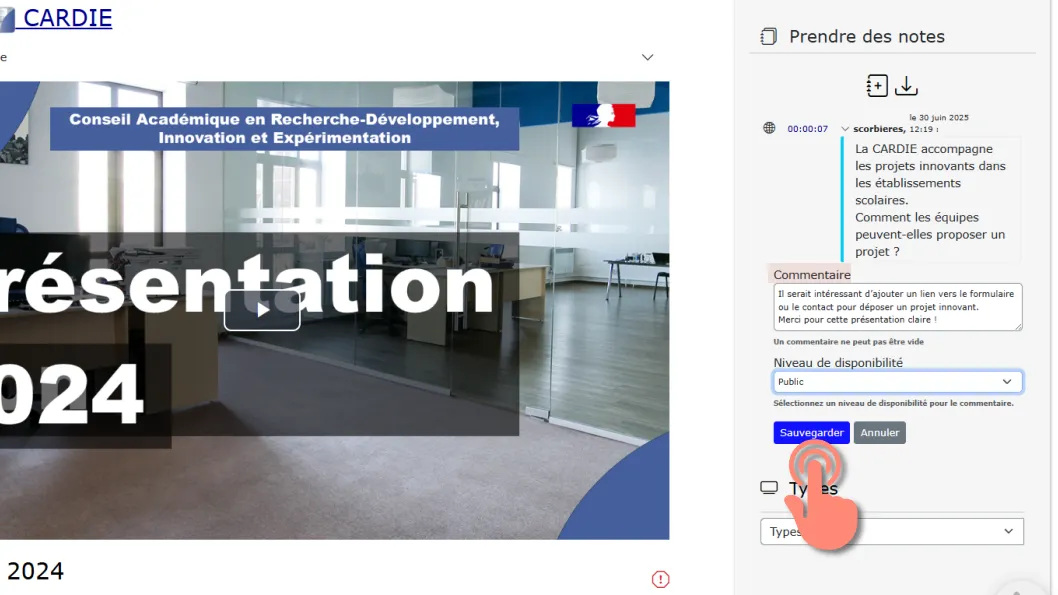Click the 'Niveau de disponibilité' label

click(x=837, y=363)
